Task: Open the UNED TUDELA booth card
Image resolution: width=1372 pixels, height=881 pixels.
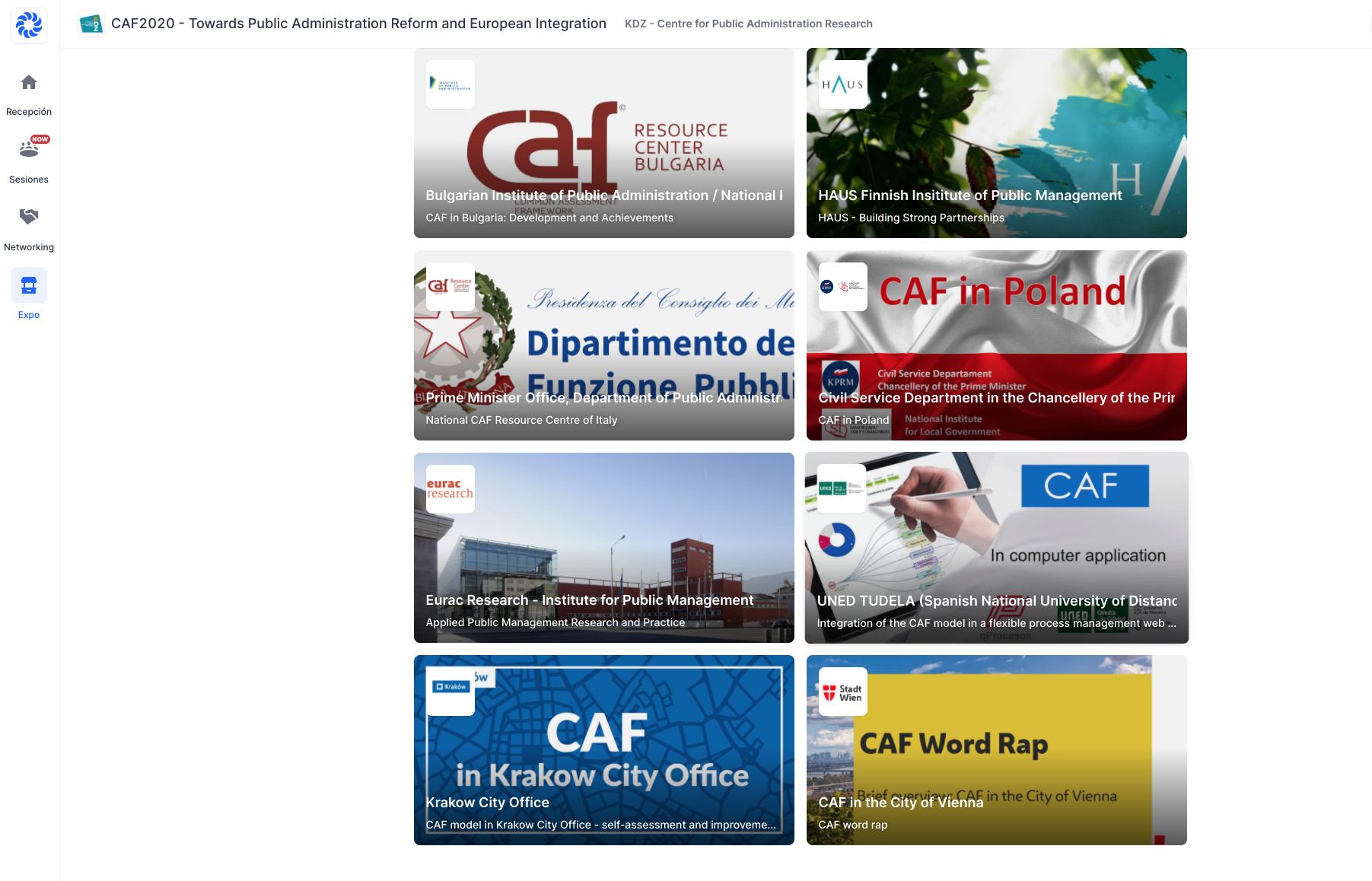Action: coord(997,548)
